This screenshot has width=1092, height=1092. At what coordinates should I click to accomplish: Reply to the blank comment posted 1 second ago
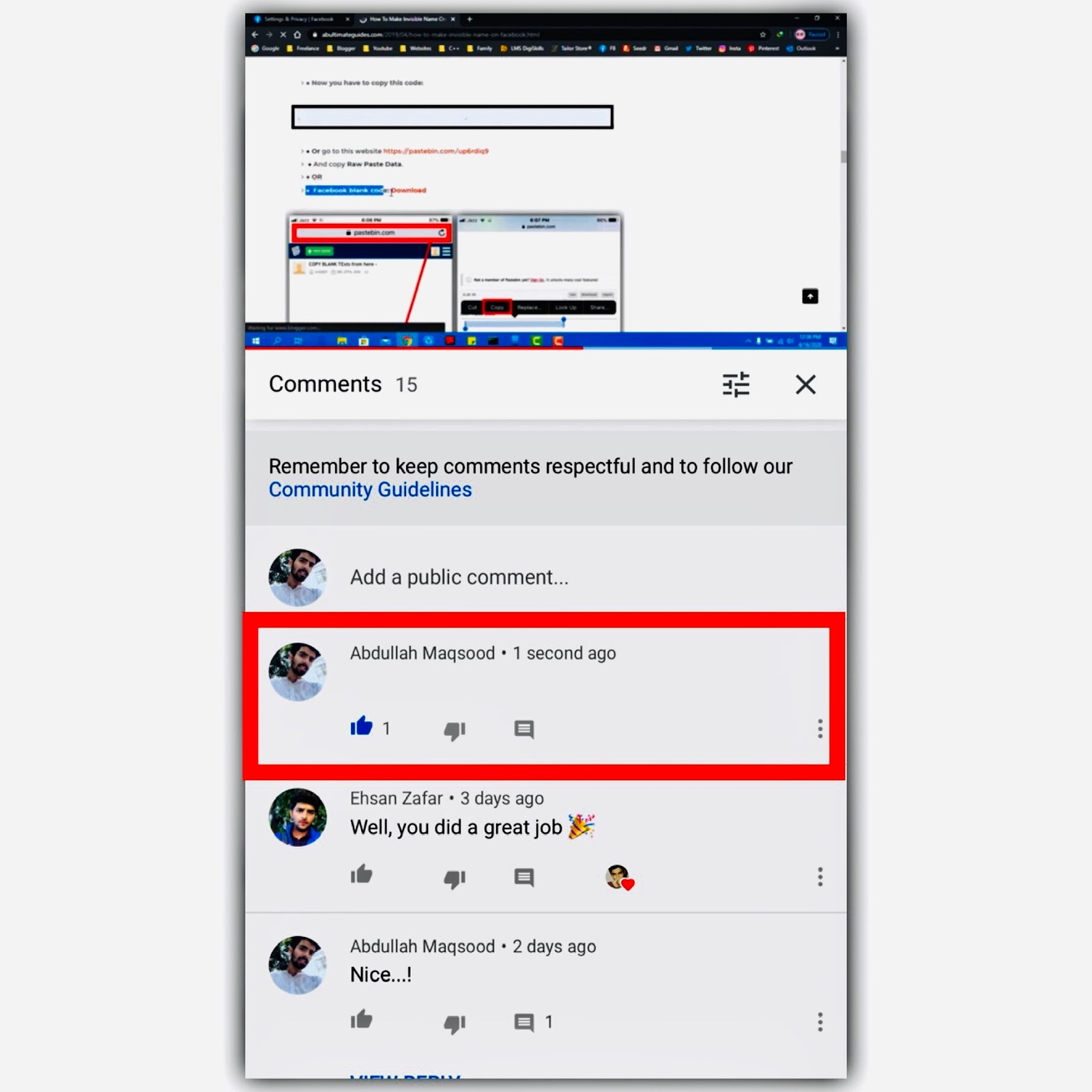(x=523, y=729)
